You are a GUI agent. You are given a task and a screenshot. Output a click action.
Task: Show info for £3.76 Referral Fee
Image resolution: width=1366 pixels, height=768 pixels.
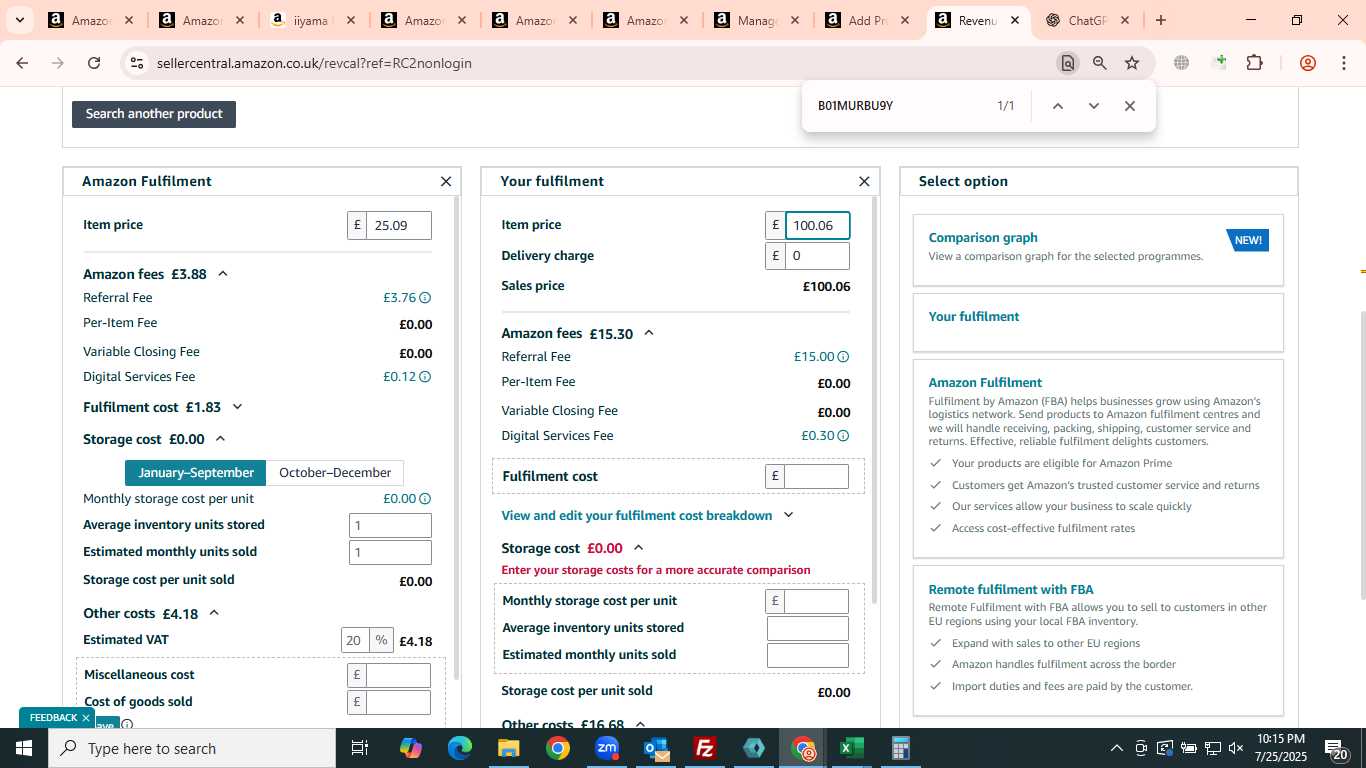click(425, 298)
